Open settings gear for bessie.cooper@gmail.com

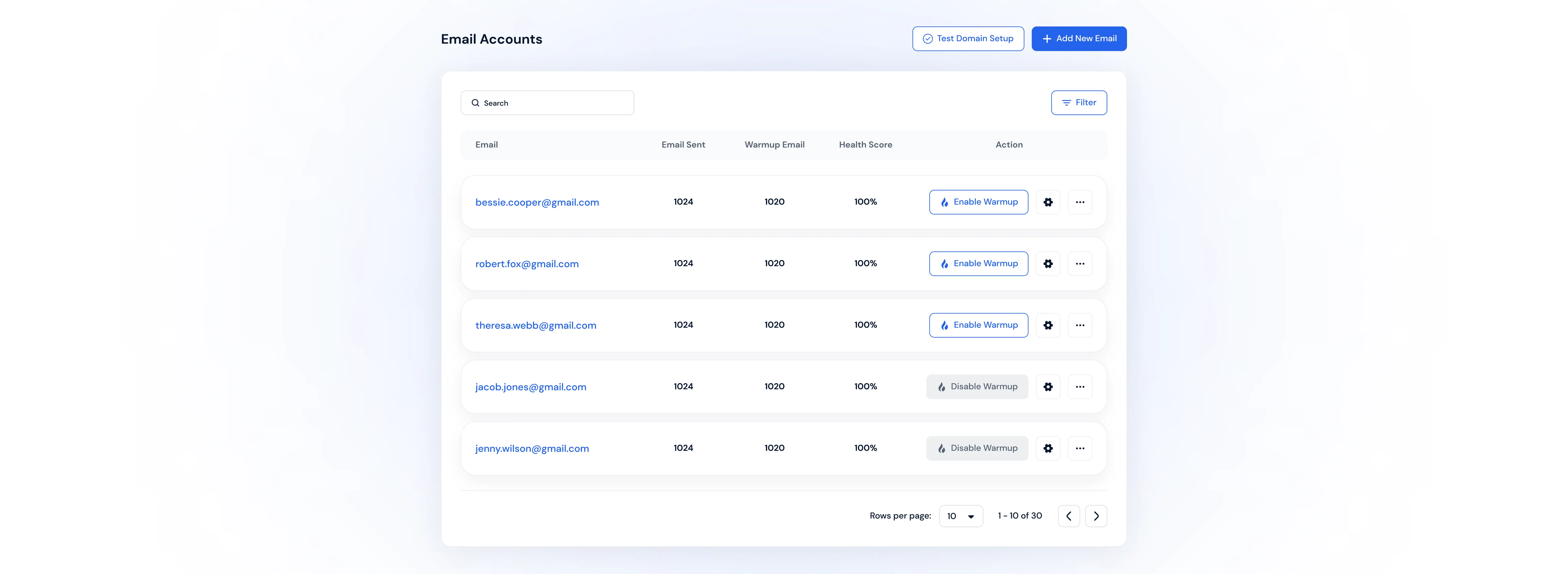(1048, 202)
